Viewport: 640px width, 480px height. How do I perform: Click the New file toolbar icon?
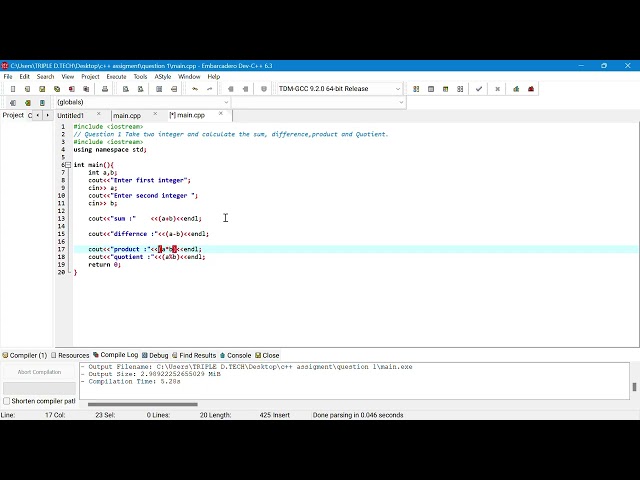coord(13,89)
